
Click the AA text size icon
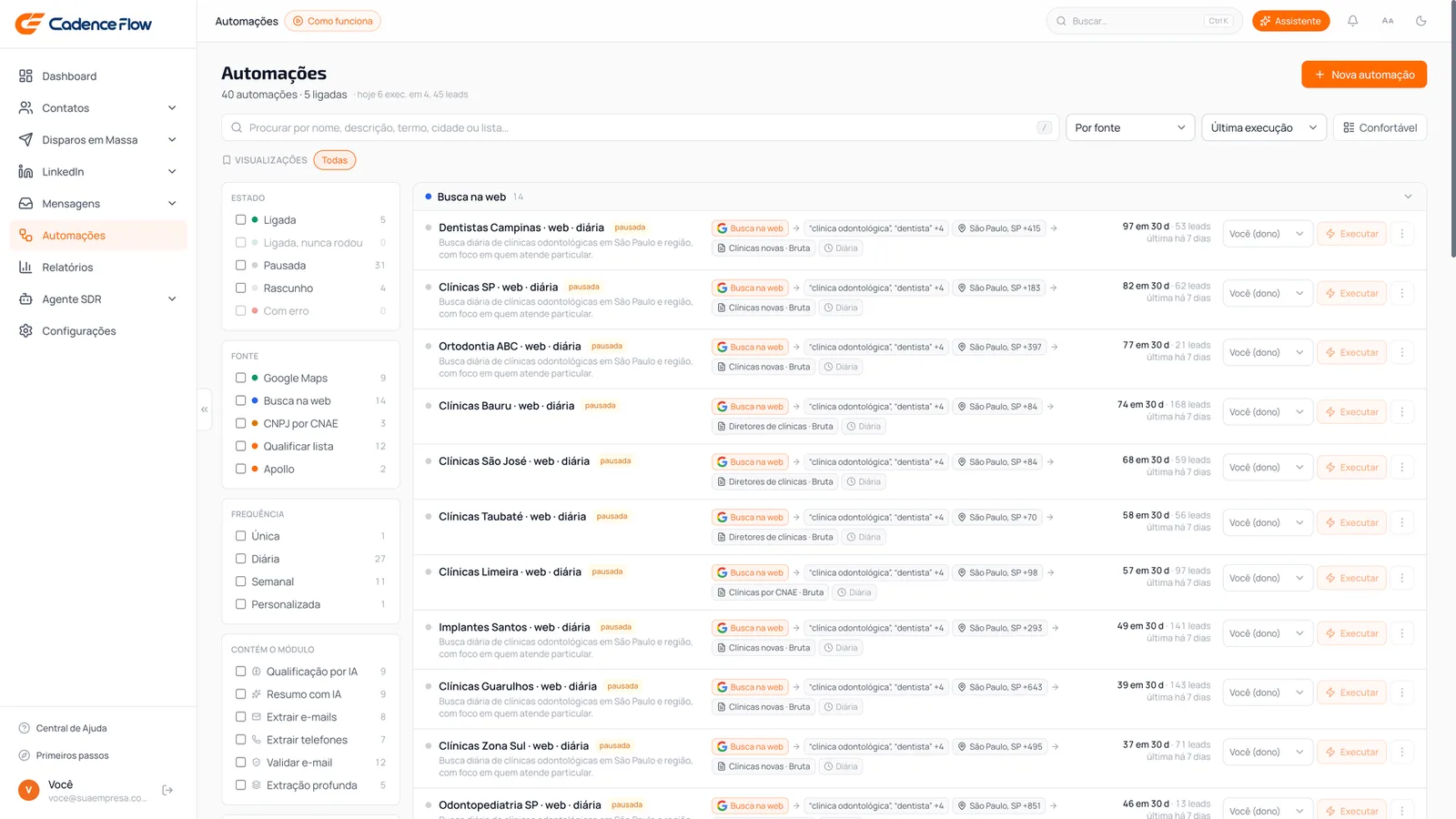(1387, 21)
